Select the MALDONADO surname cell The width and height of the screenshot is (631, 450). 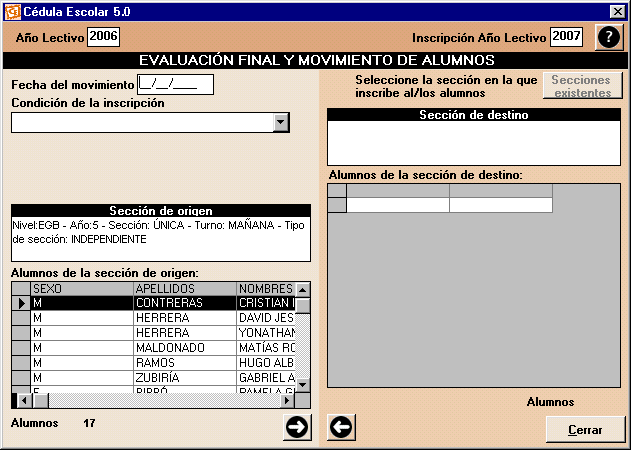tap(185, 347)
